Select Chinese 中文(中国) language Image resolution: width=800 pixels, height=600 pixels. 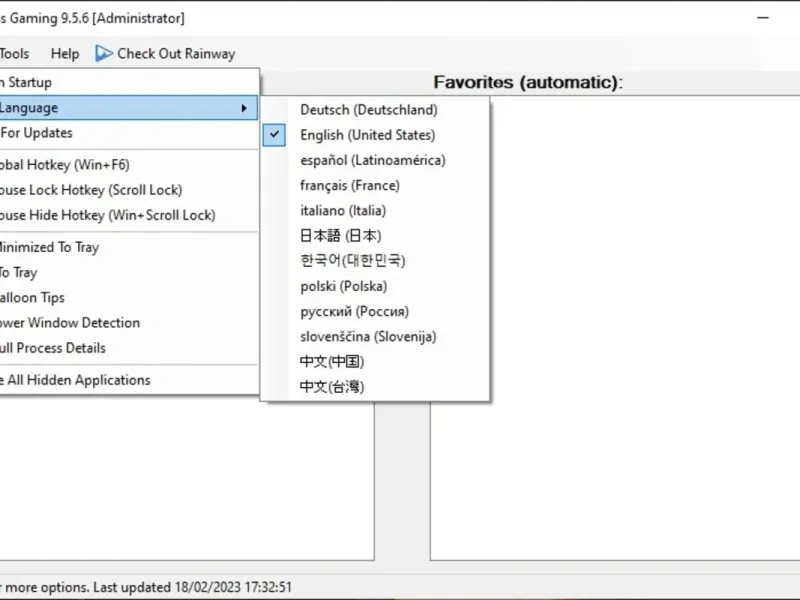click(376, 362)
